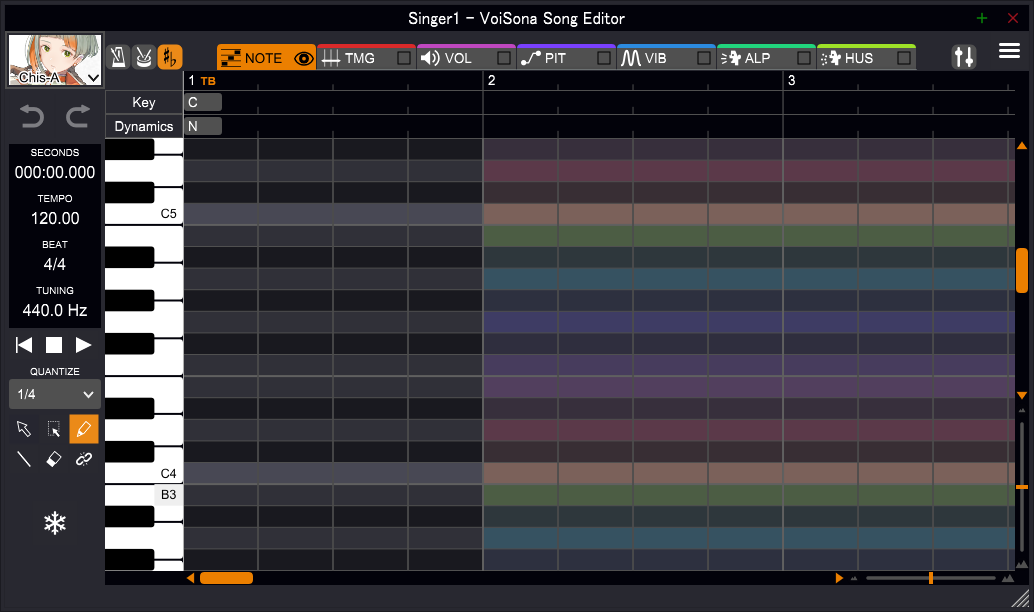Screen dimensions: 1034x612
Task: Undo the last action
Action: coord(32,116)
